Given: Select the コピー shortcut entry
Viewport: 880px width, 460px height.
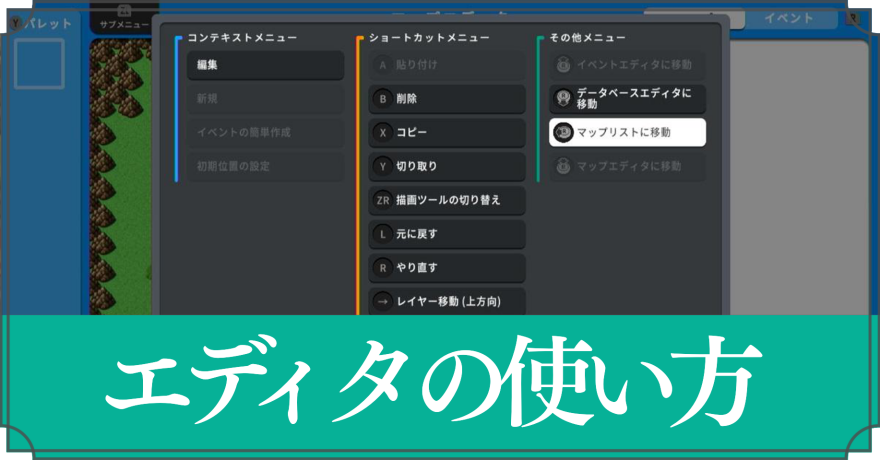Looking at the screenshot, I should click(x=447, y=132).
